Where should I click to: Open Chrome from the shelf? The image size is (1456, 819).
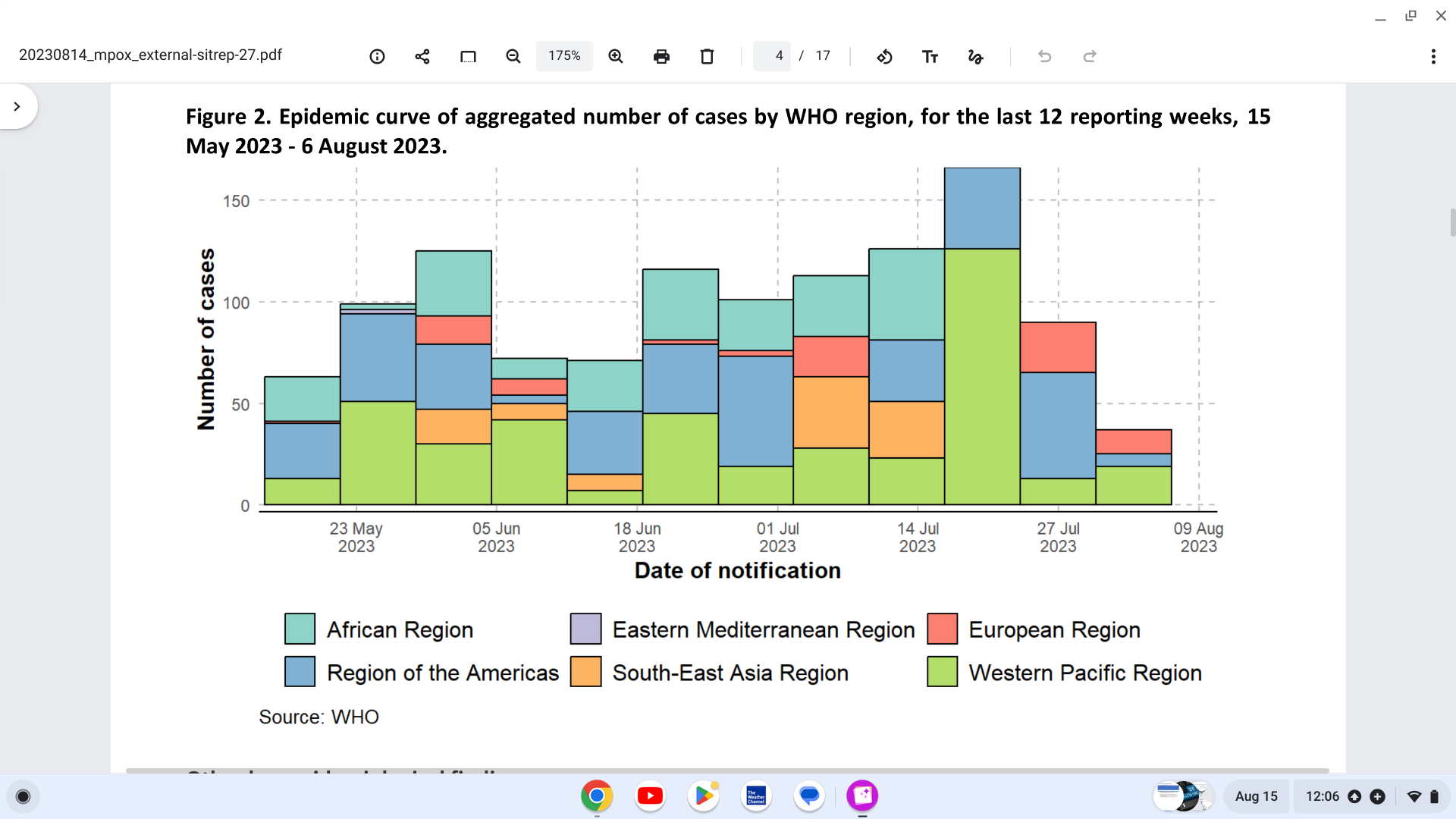click(597, 795)
